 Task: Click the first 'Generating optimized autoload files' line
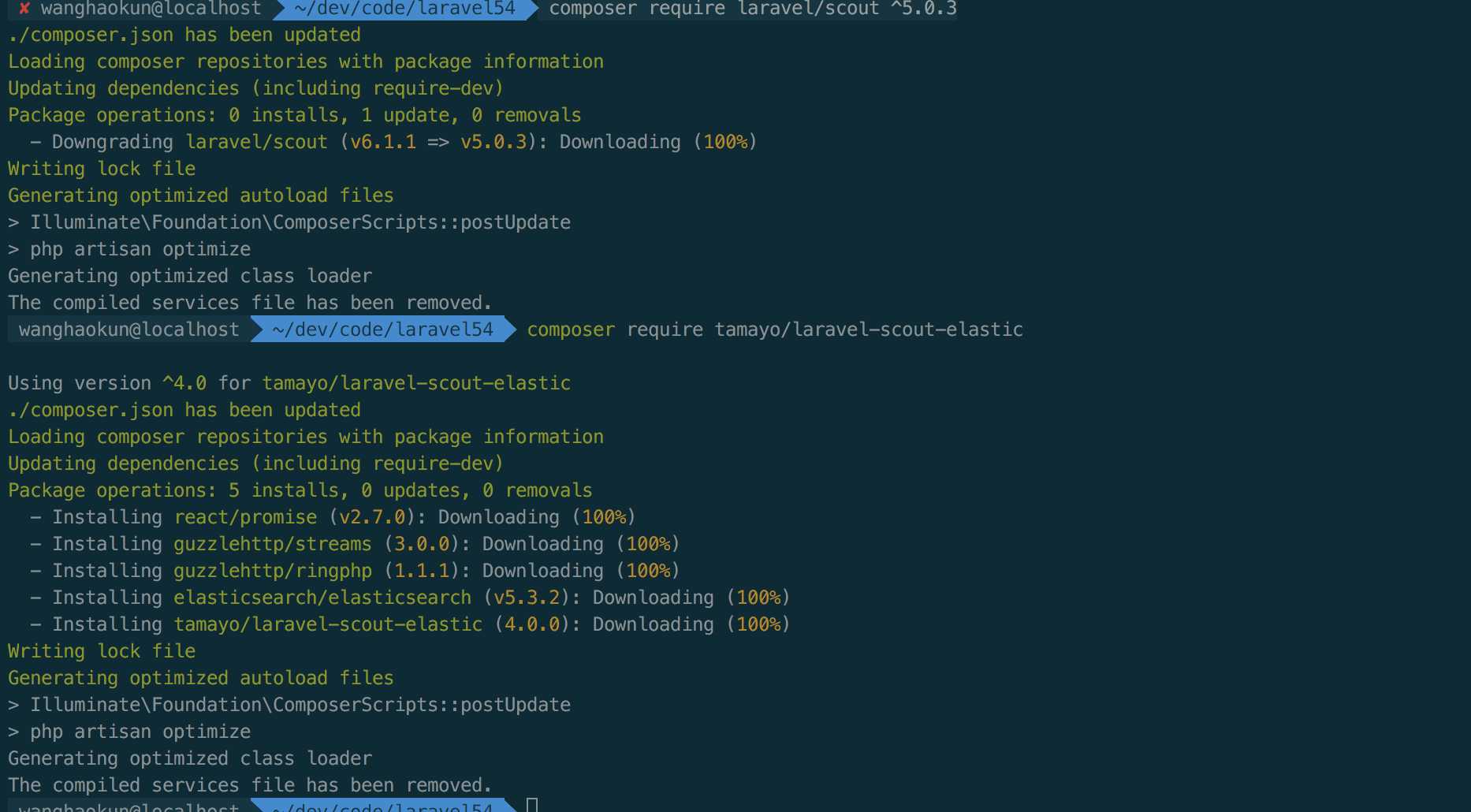201,196
